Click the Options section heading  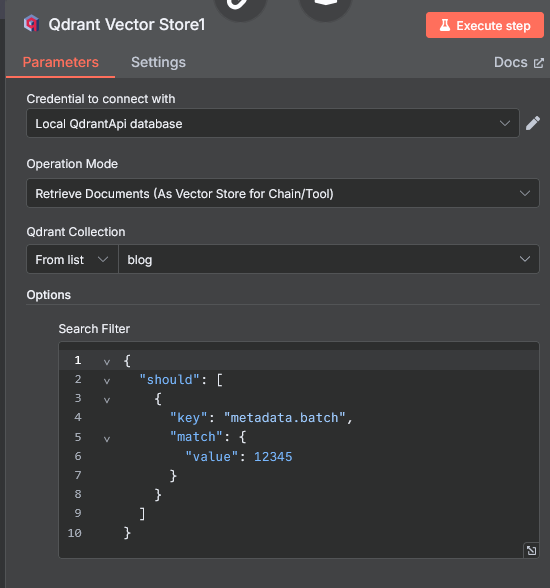pyautogui.click(x=48, y=295)
